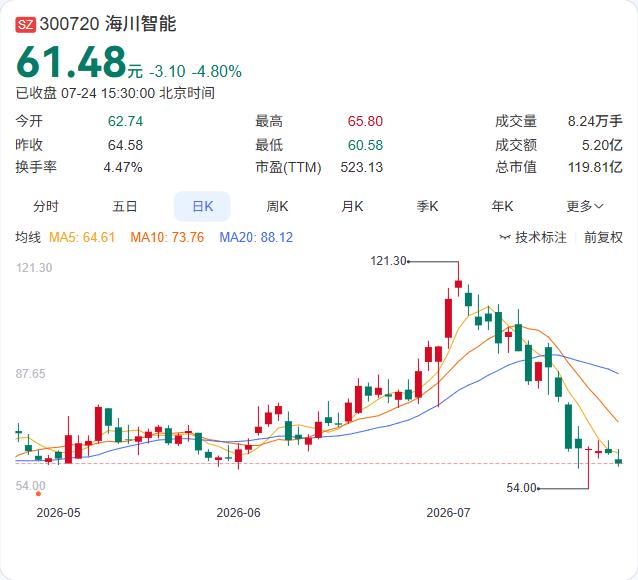638x580 pixels.
Task: Click the change amount -3.10
Action: click(x=167, y=72)
